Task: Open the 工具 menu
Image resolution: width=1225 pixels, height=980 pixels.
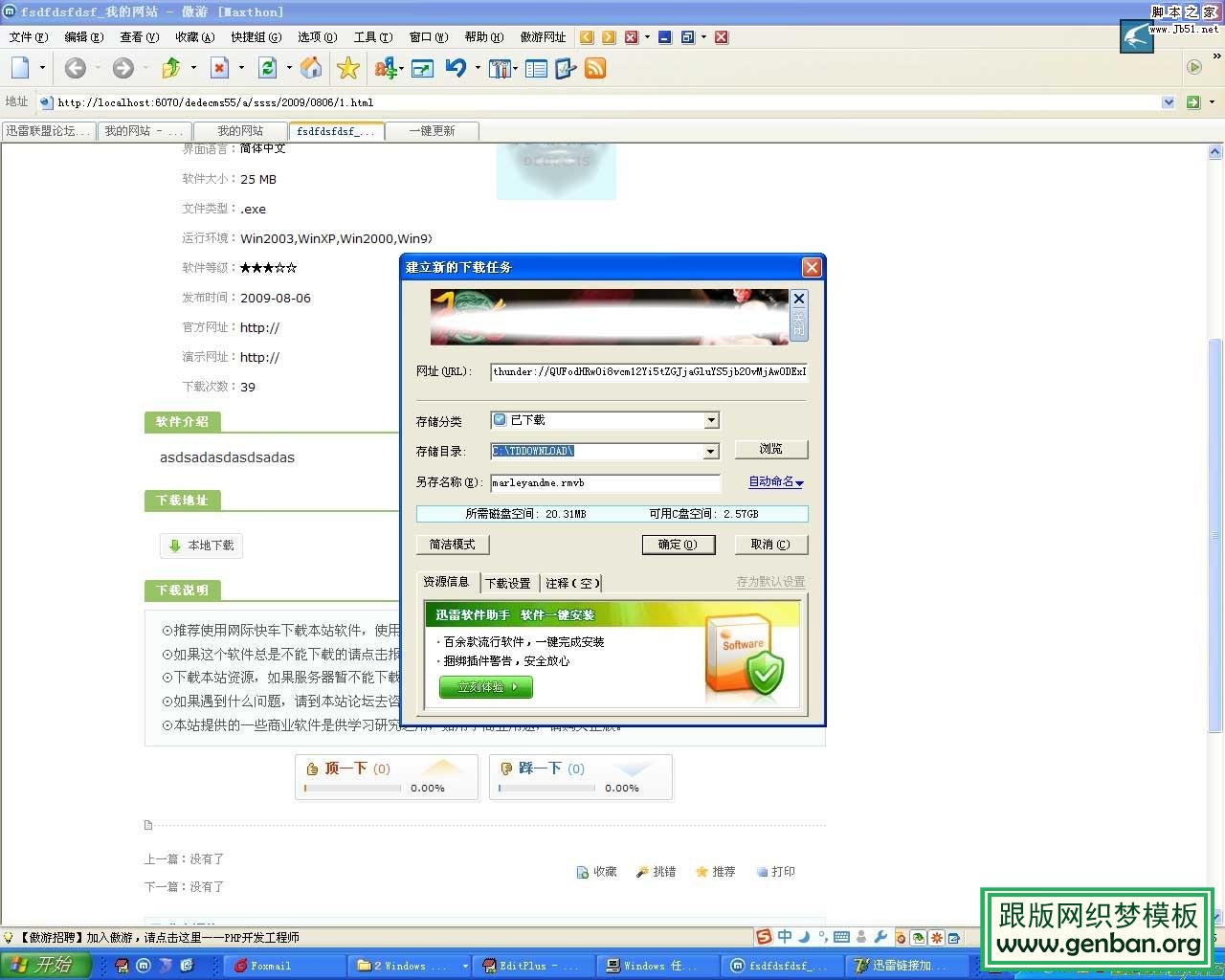Action: (371, 37)
